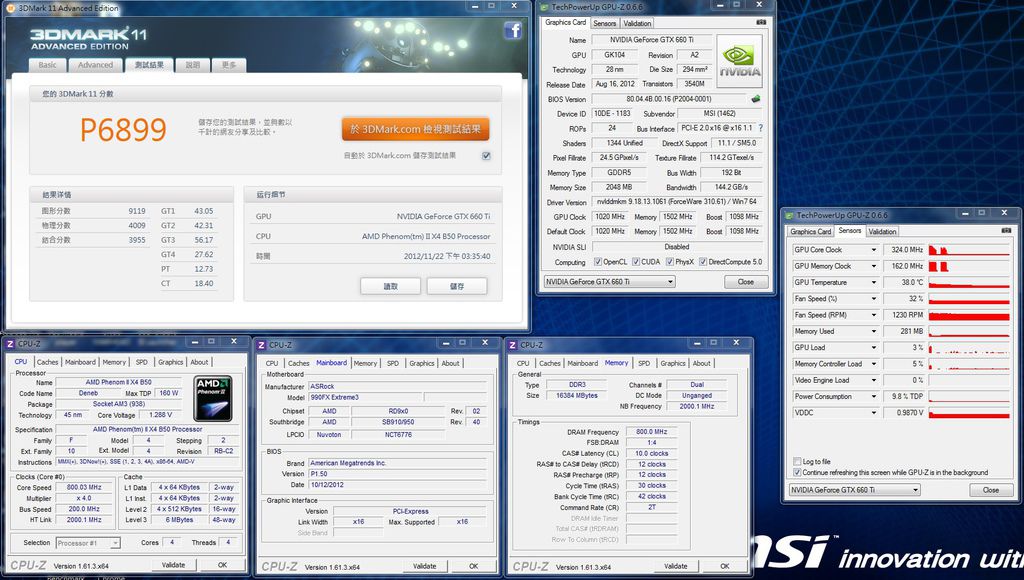
Task: Click the 990FX Extreme3 model field
Action: coord(365,397)
